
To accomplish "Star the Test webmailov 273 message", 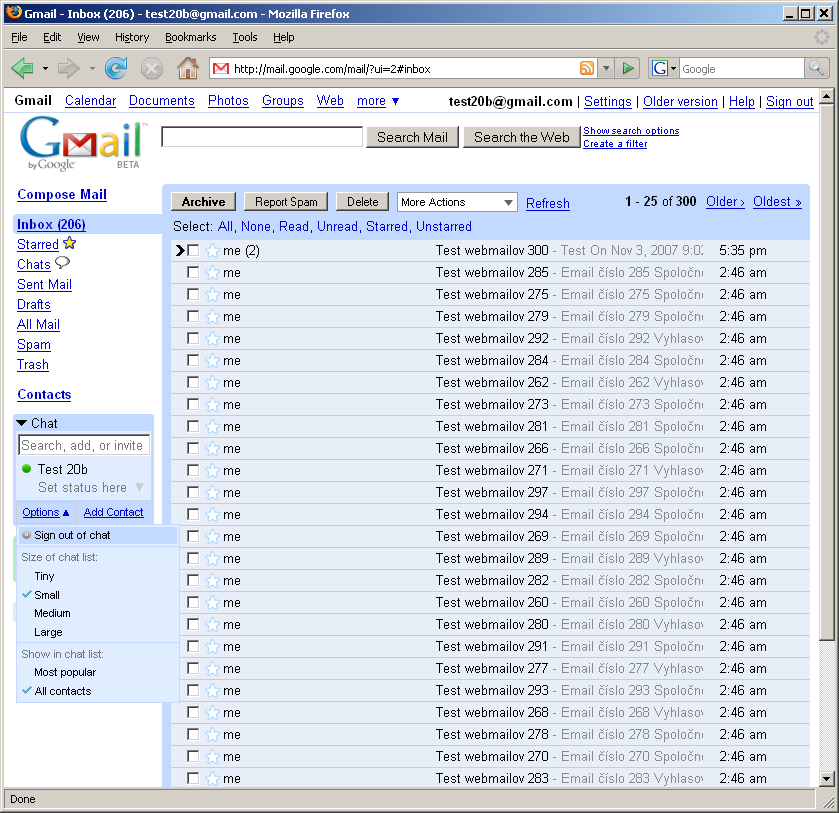I will [212, 405].
